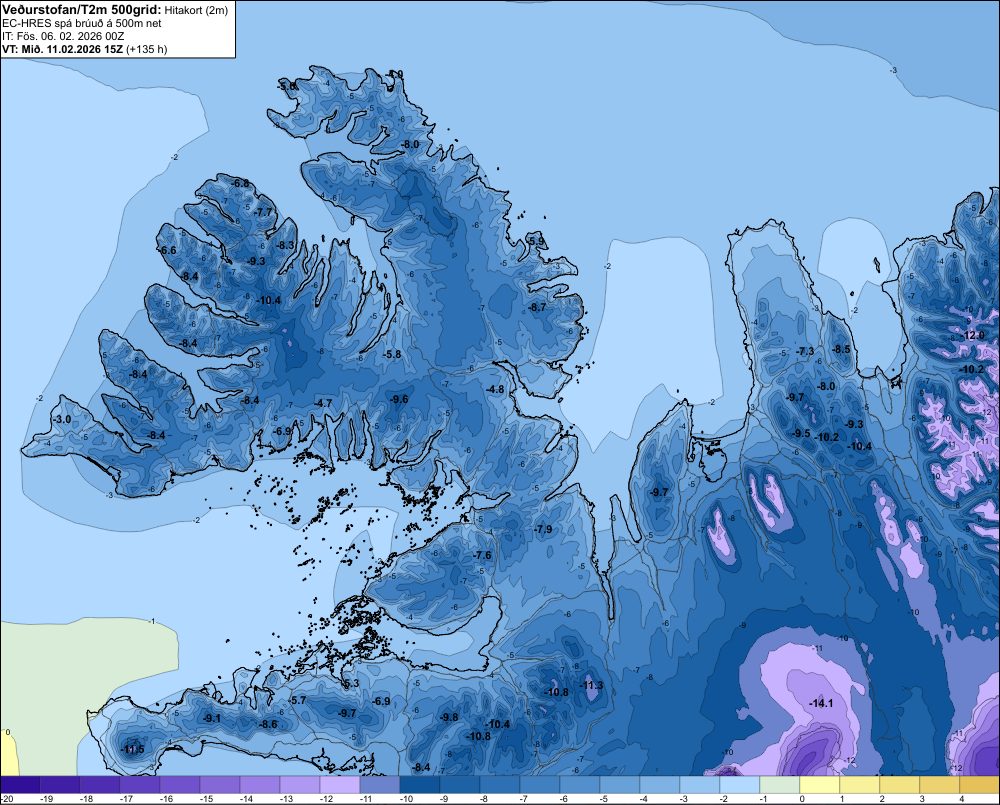The height and width of the screenshot is (805, 1000).
Task: Click the -9.5 temperature label
Action: [801, 433]
